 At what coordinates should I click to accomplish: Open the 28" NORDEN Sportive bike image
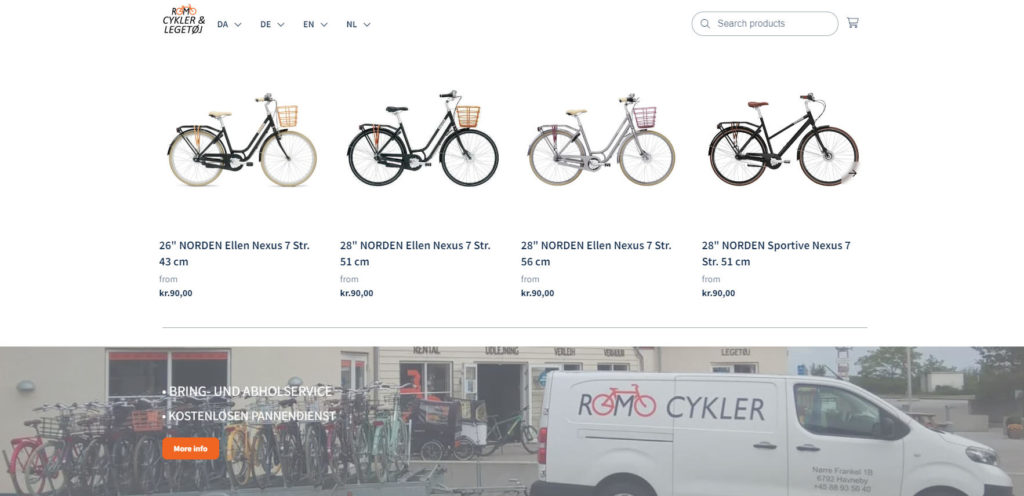(x=783, y=140)
